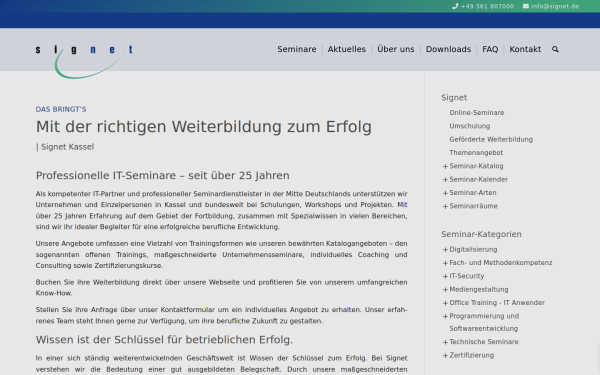The image size is (600, 375).
Task: Click heading Wissen ist der Schlüssel
Action: pyautogui.click(x=164, y=340)
